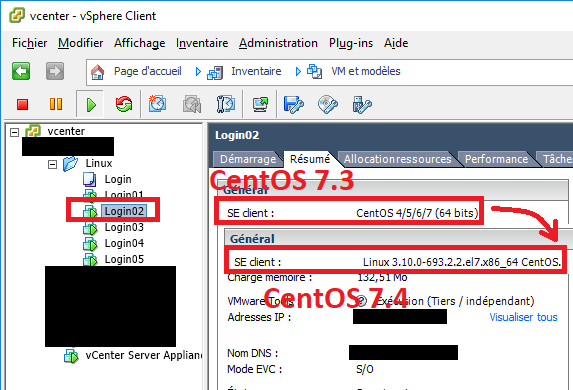The width and height of the screenshot is (573, 390).
Task: Open the Plug-ins menu
Action: click(351, 43)
